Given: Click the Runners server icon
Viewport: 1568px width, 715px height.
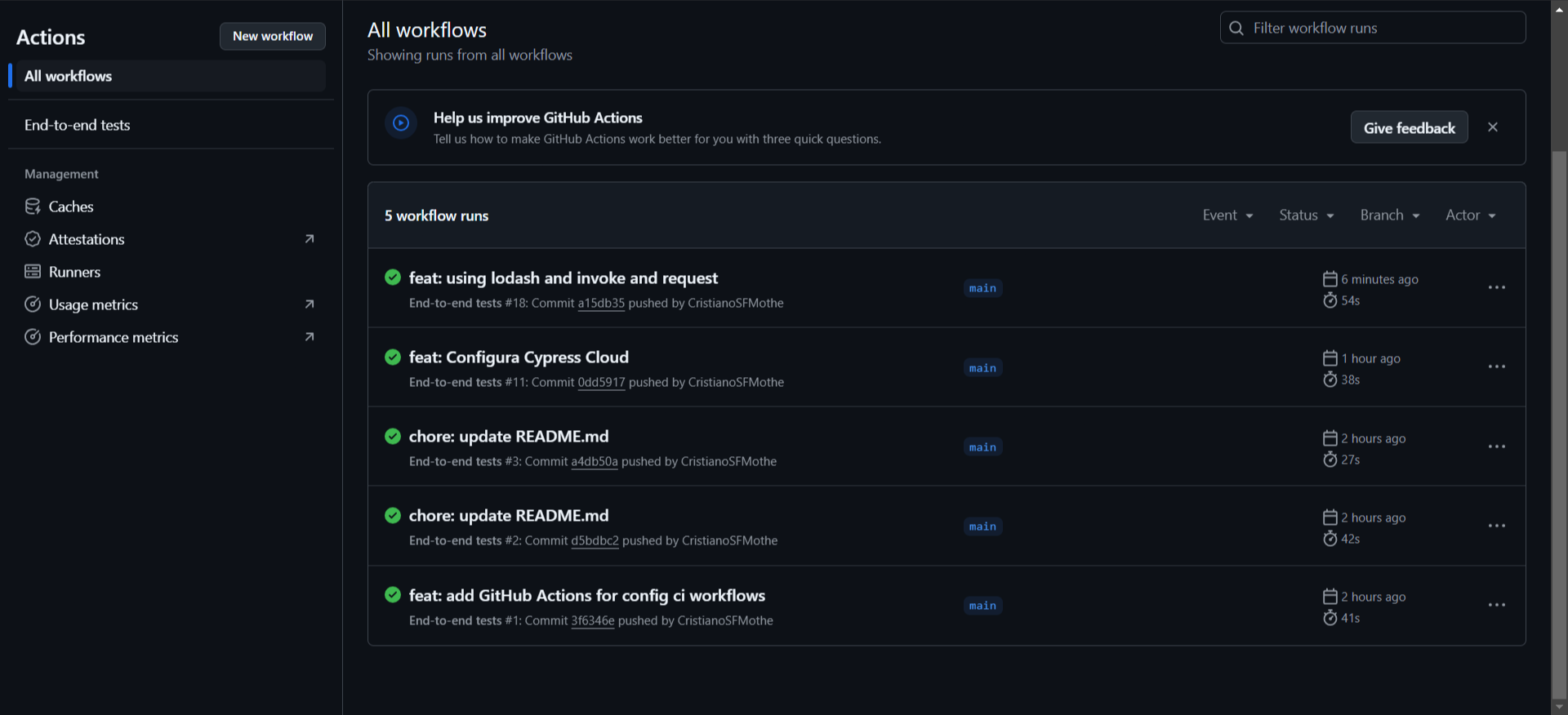Looking at the screenshot, I should point(33,272).
